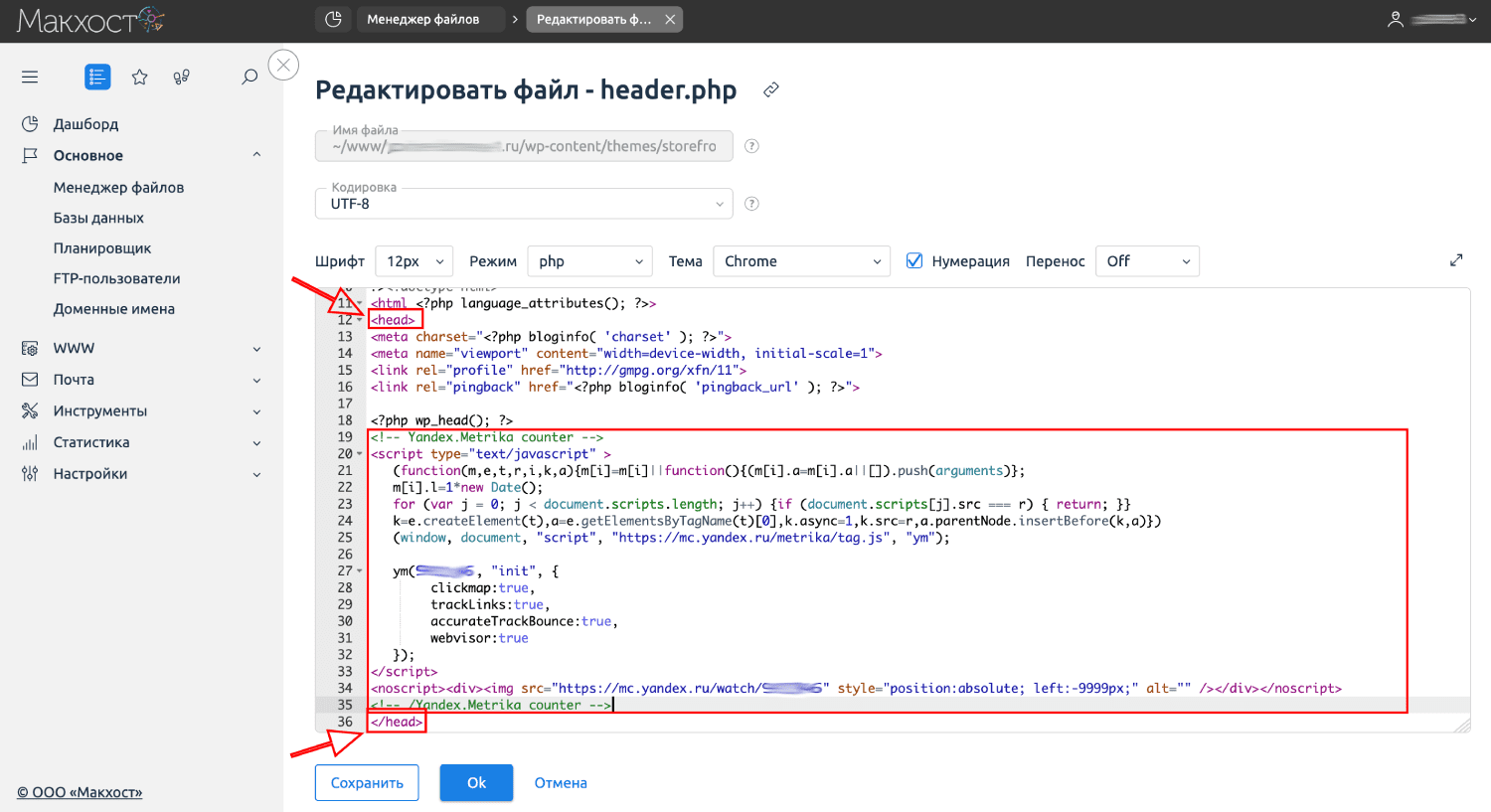Collapse code fold arrow on line 20
Image resolution: width=1491 pixels, height=812 pixels.
click(x=360, y=454)
